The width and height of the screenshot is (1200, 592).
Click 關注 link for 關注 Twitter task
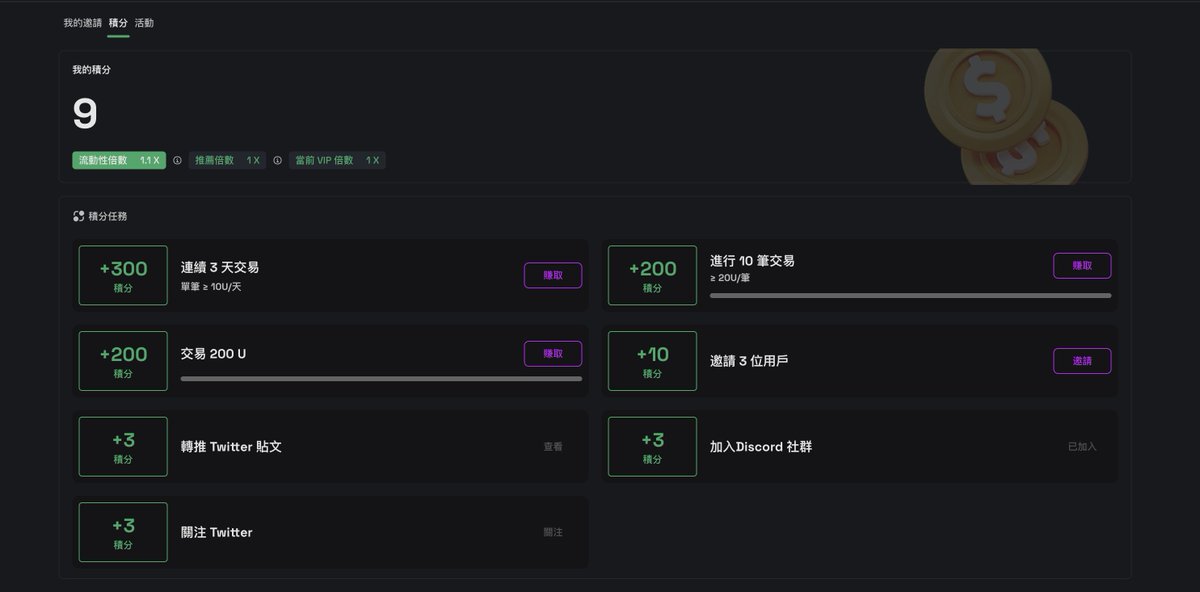(x=553, y=532)
